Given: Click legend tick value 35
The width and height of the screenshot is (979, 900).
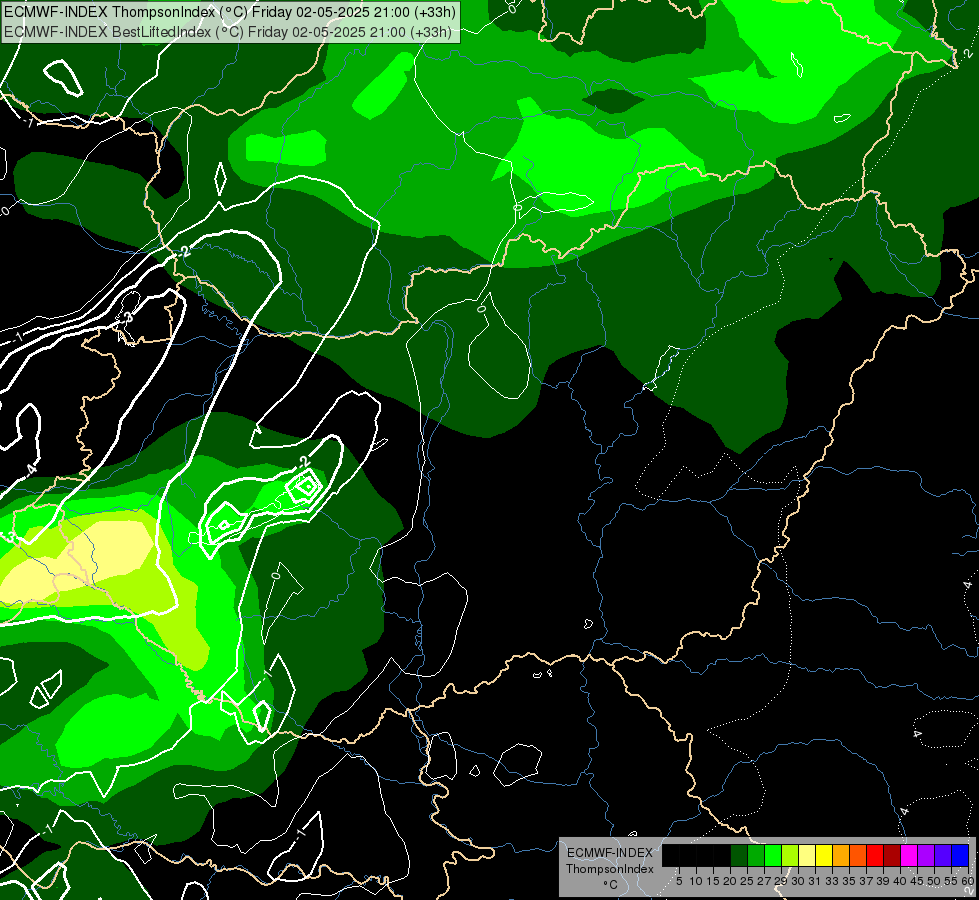Looking at the screenshot, I should [849, 881].
